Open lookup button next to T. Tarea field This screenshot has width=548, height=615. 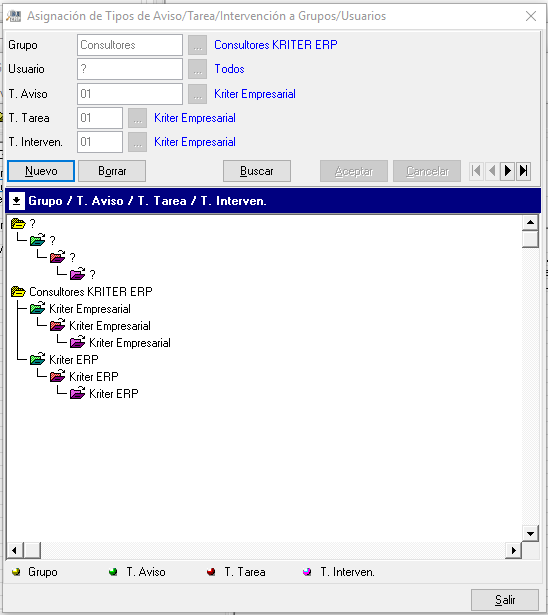coord(137,118)
